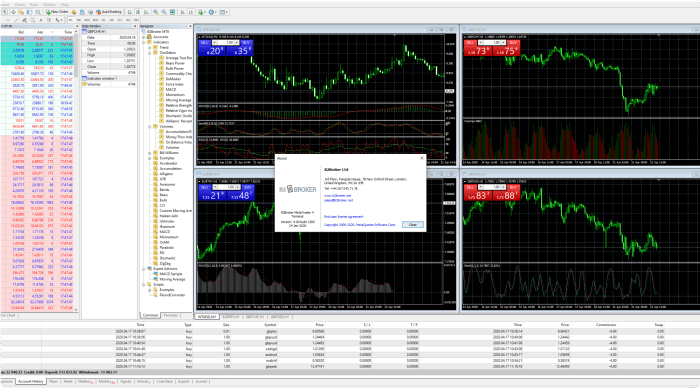Viewport: 700px width, 388px height.
Task: Open the Periods clock dropdown
Action: pos(213,12)
